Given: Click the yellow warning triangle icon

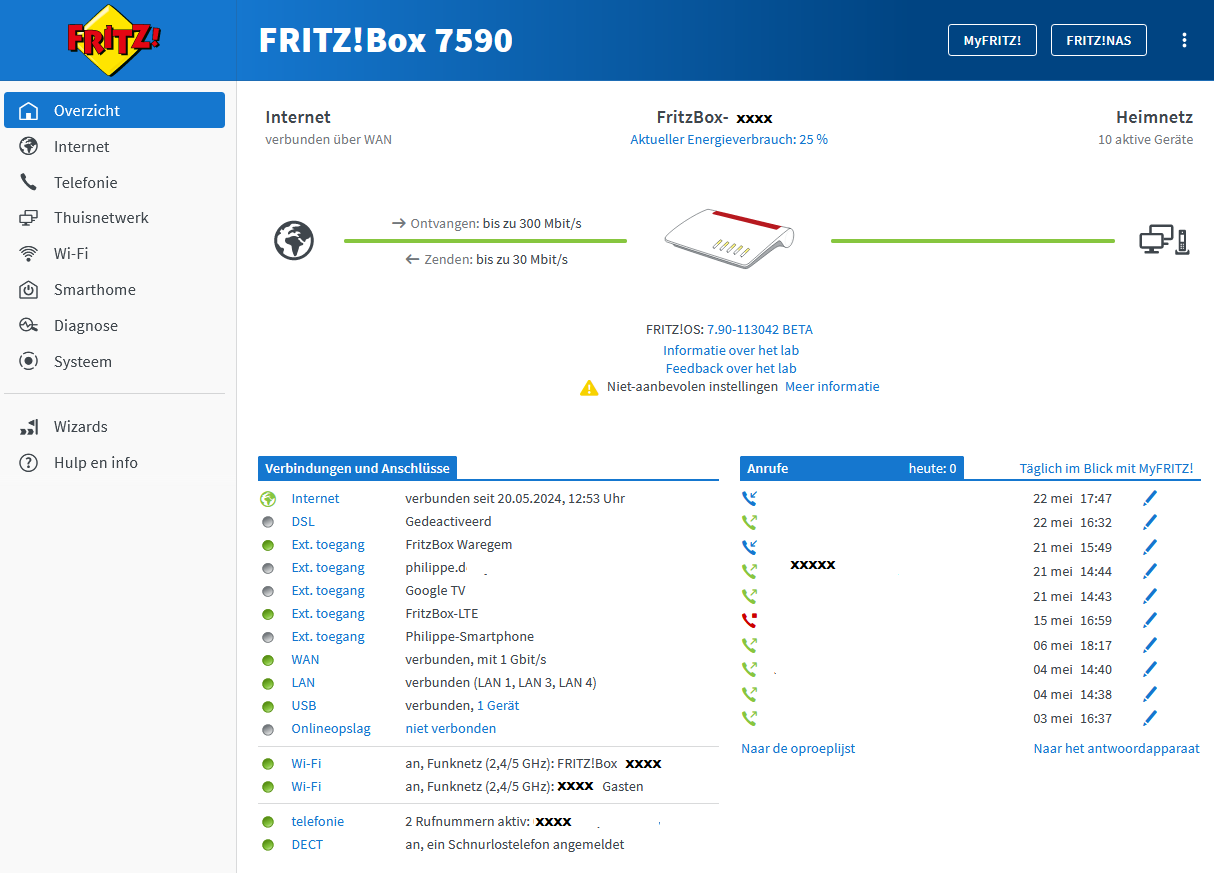Looking at the screenshot, I should click(589, 387).
